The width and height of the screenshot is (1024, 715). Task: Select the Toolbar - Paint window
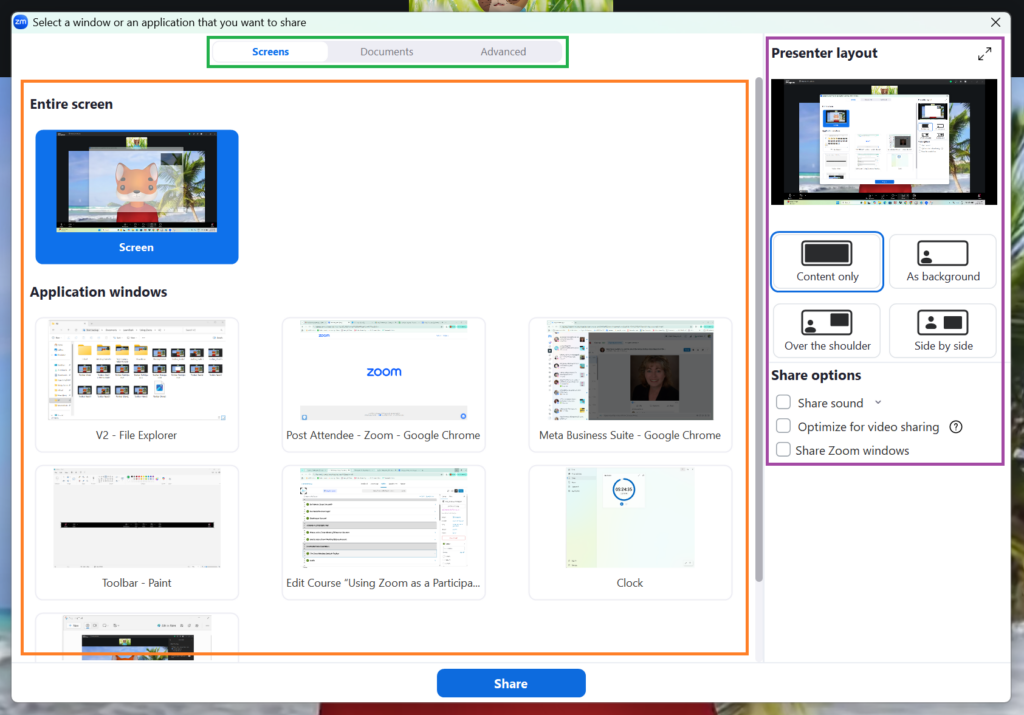click(x=136, y=532)
